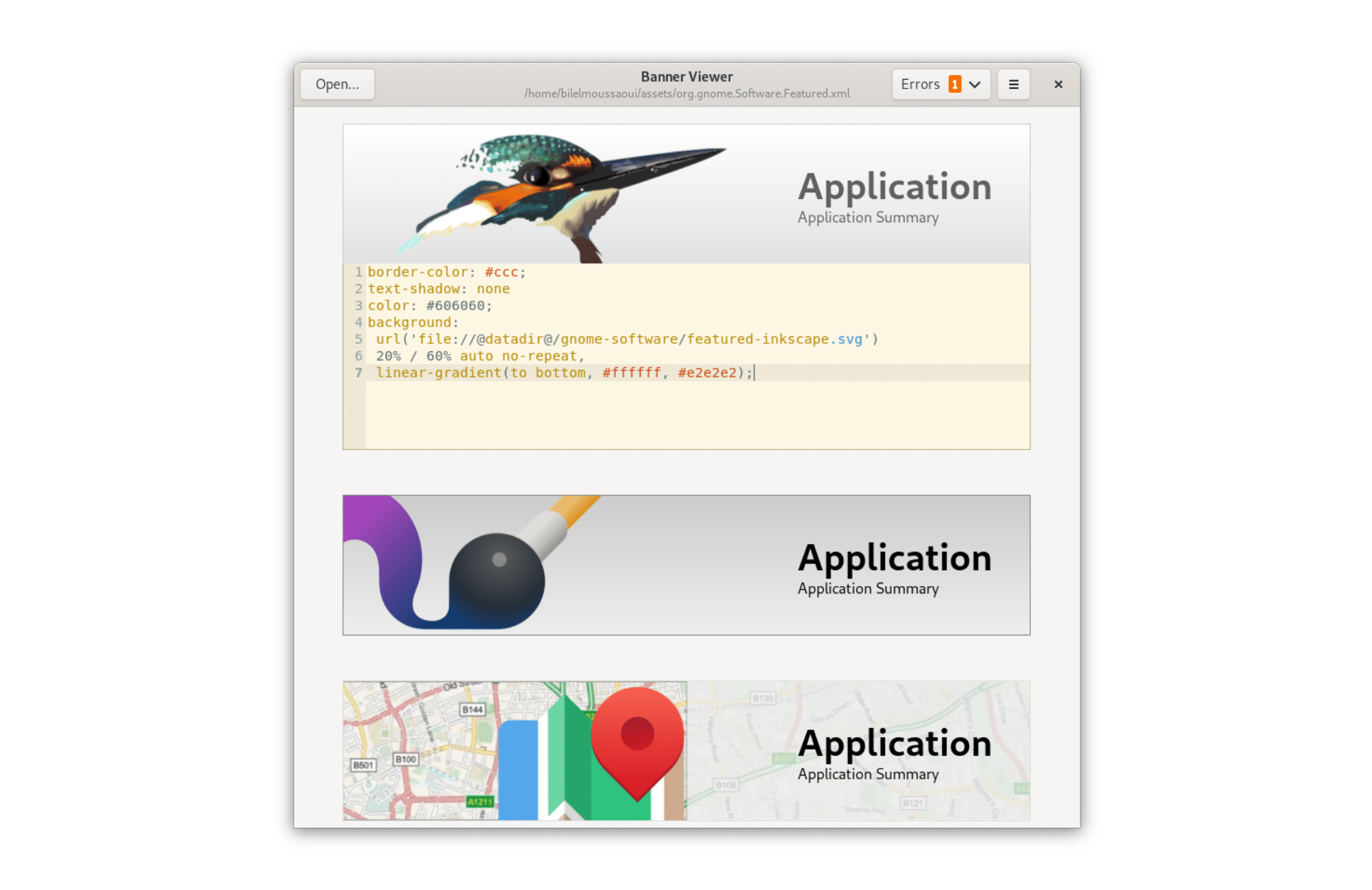Viewport: 1372px width, 890px height.
Task: Click the orange error count badge
Action: pos(954,84)
